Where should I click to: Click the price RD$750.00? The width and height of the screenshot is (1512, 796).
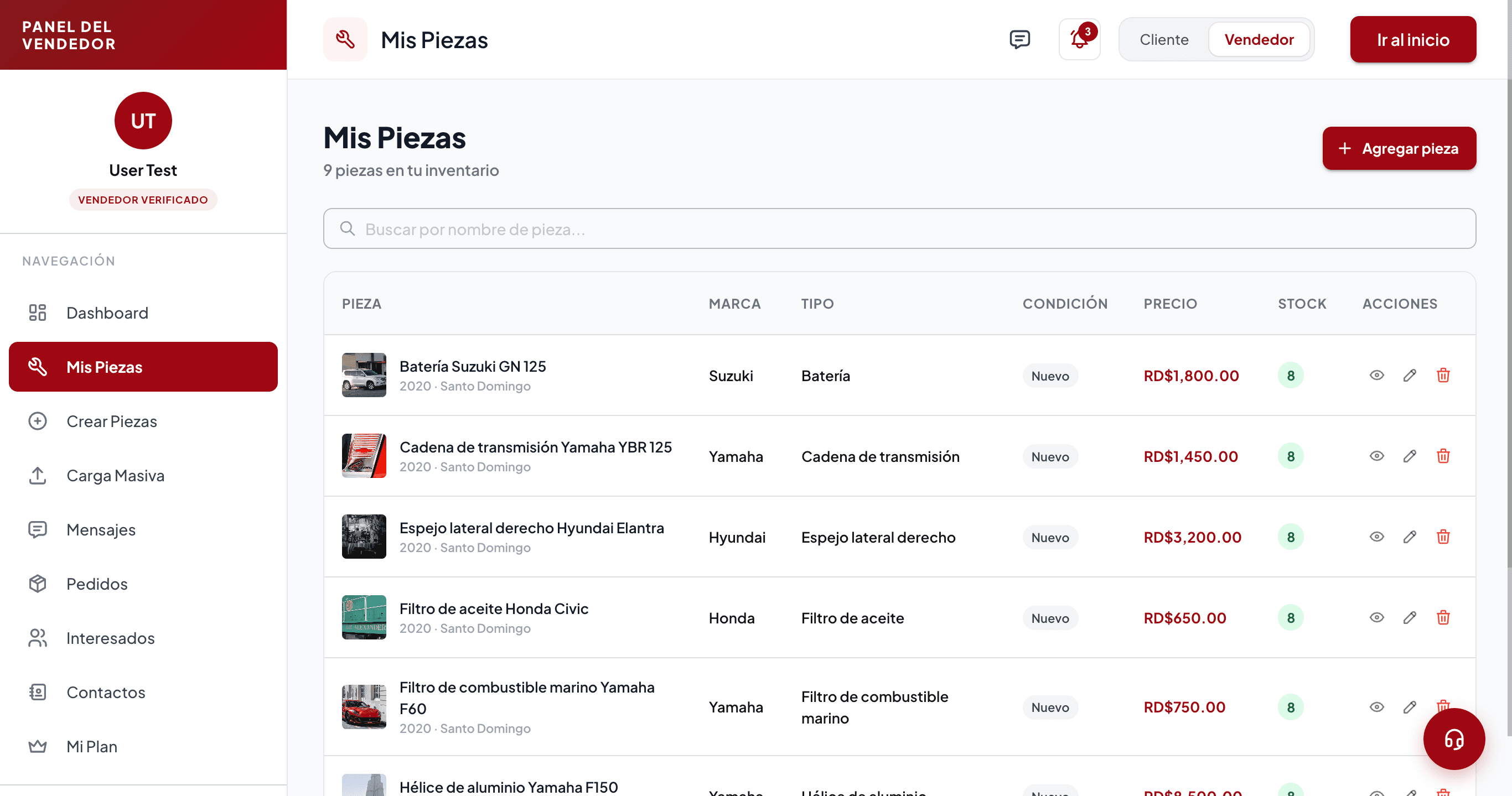(1184, 707)
